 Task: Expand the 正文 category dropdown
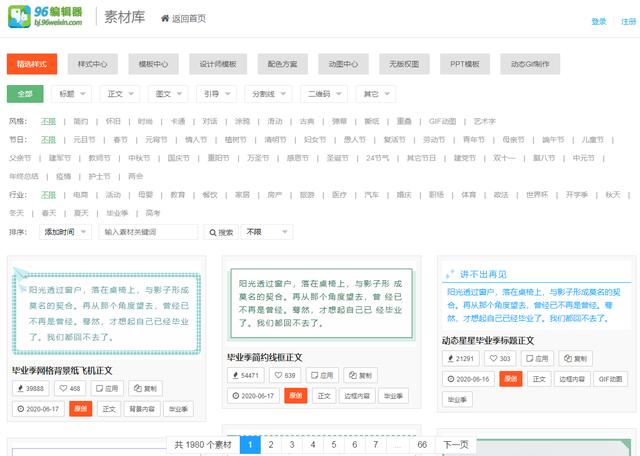click(120, 94)
